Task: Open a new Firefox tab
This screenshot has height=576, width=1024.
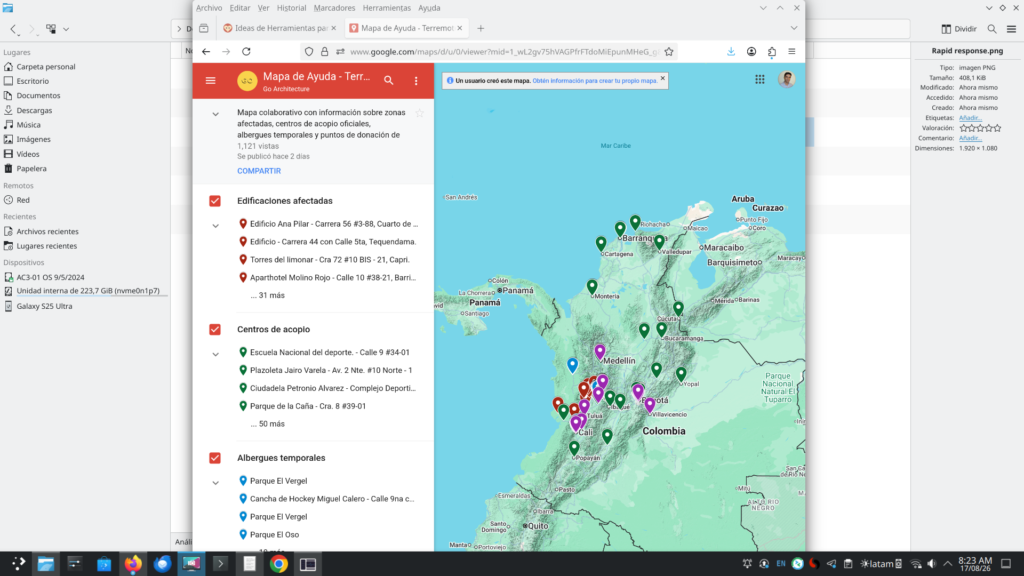Action: click(481, 28)
